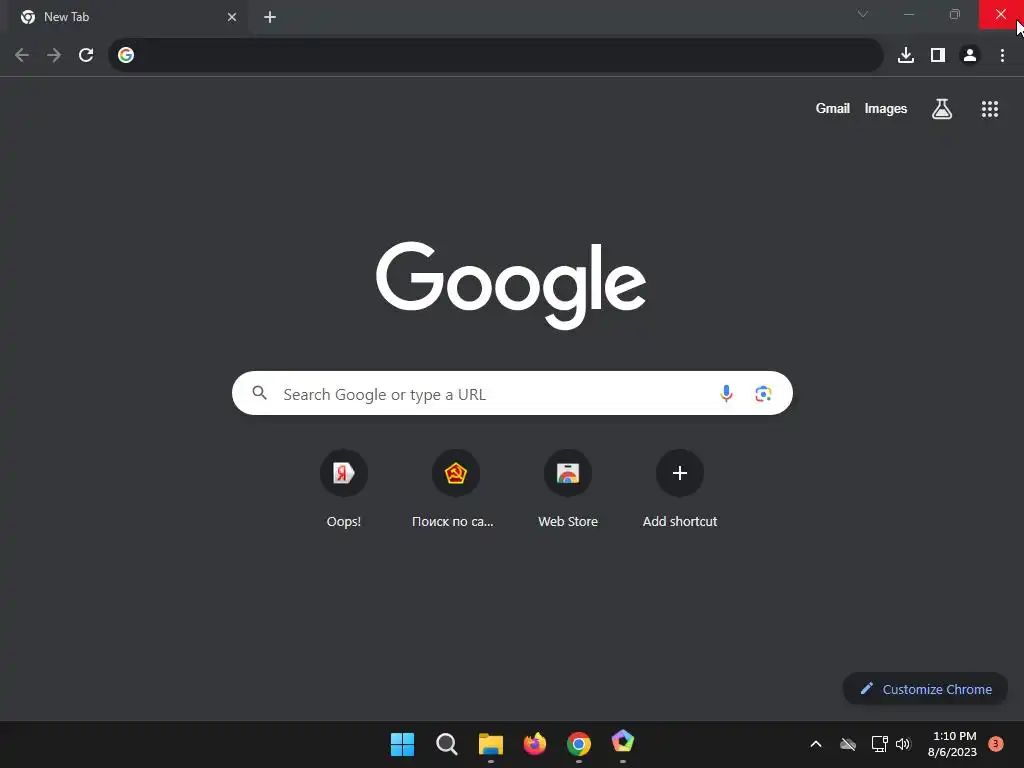
Task: Toggle the side panel
Action: click(938, 55)
